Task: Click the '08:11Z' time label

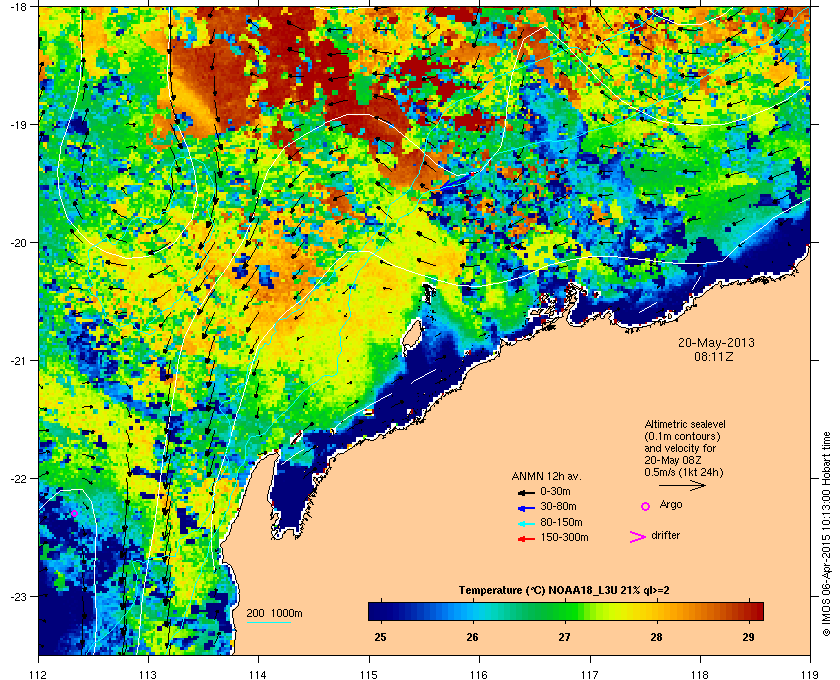Action: point(714,356)
